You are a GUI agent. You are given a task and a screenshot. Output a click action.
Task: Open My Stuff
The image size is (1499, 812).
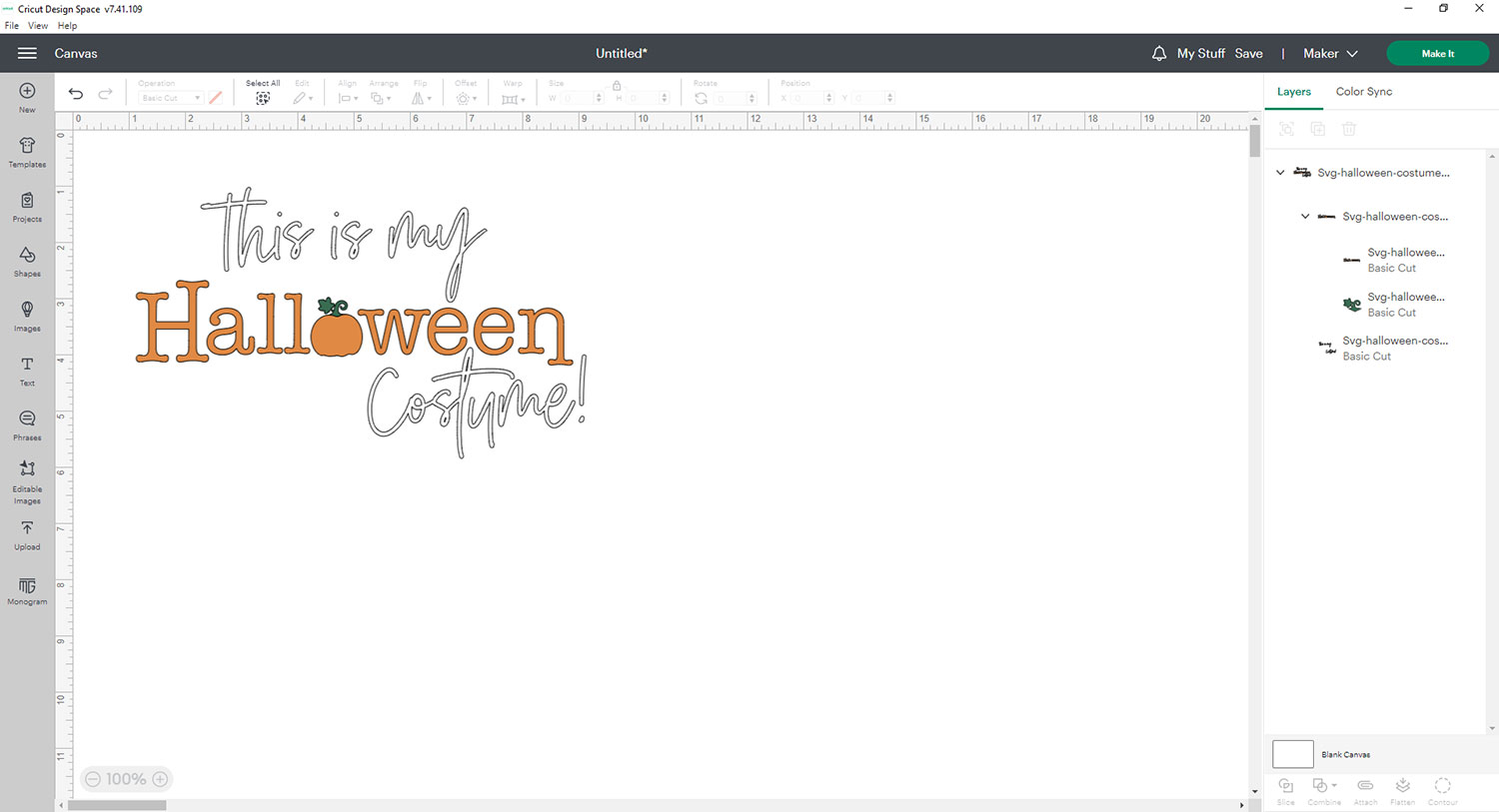[1201, 54]
